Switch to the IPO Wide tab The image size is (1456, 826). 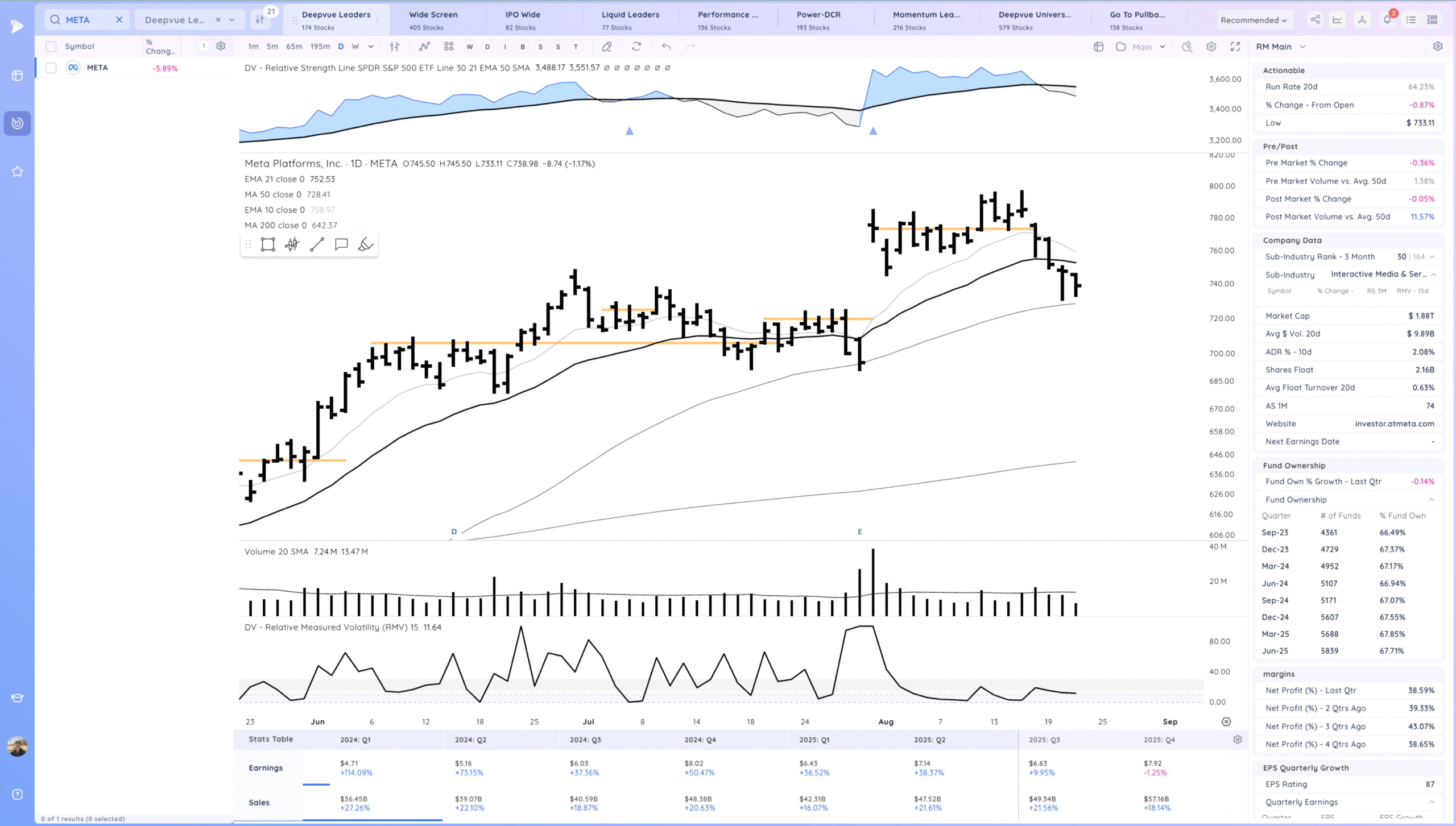pos(523,20)
